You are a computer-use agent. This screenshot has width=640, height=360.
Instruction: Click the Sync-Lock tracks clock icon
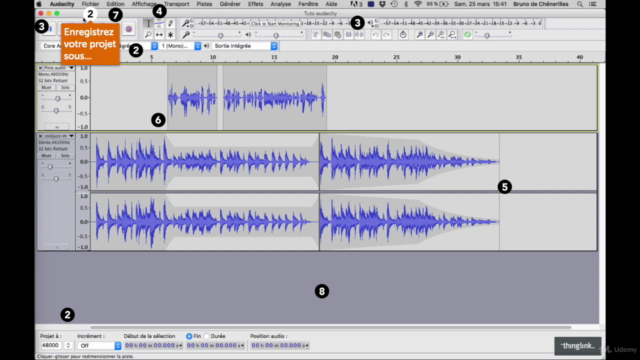coord(403,35)
